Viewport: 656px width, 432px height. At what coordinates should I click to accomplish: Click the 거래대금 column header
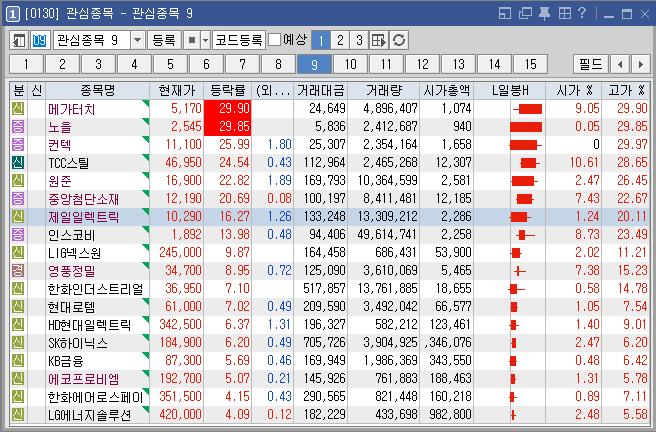320,90
